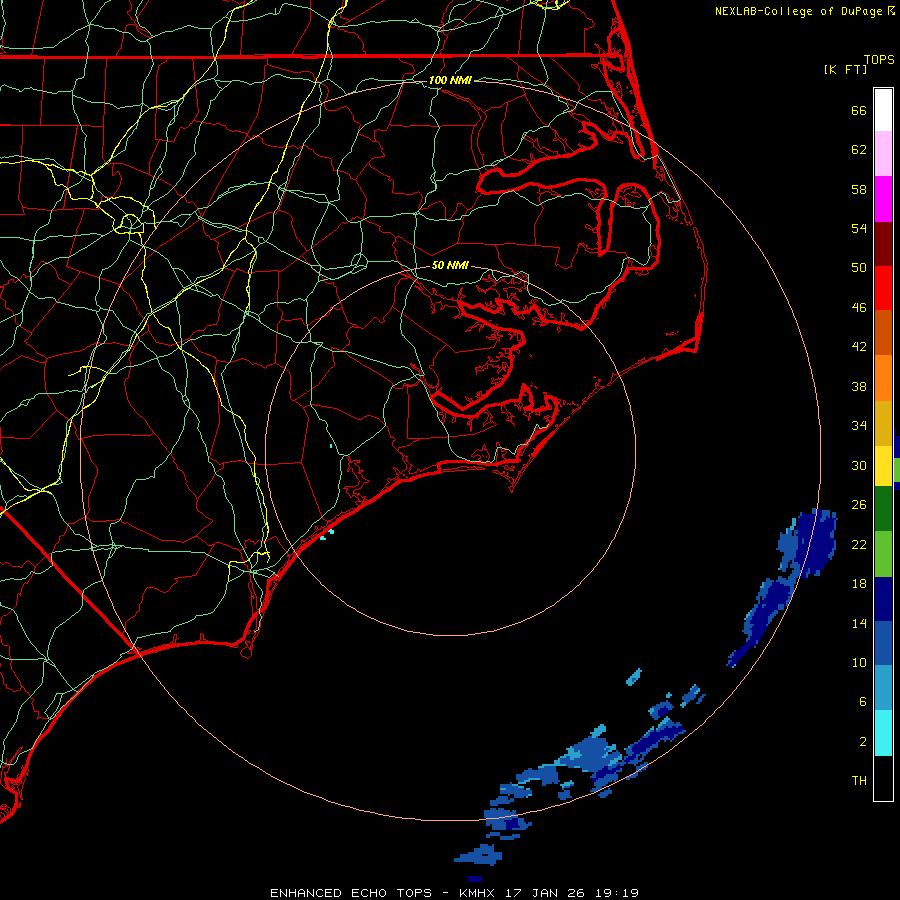
Task: Click the dark green legend swatch
Action: point(883,509)
